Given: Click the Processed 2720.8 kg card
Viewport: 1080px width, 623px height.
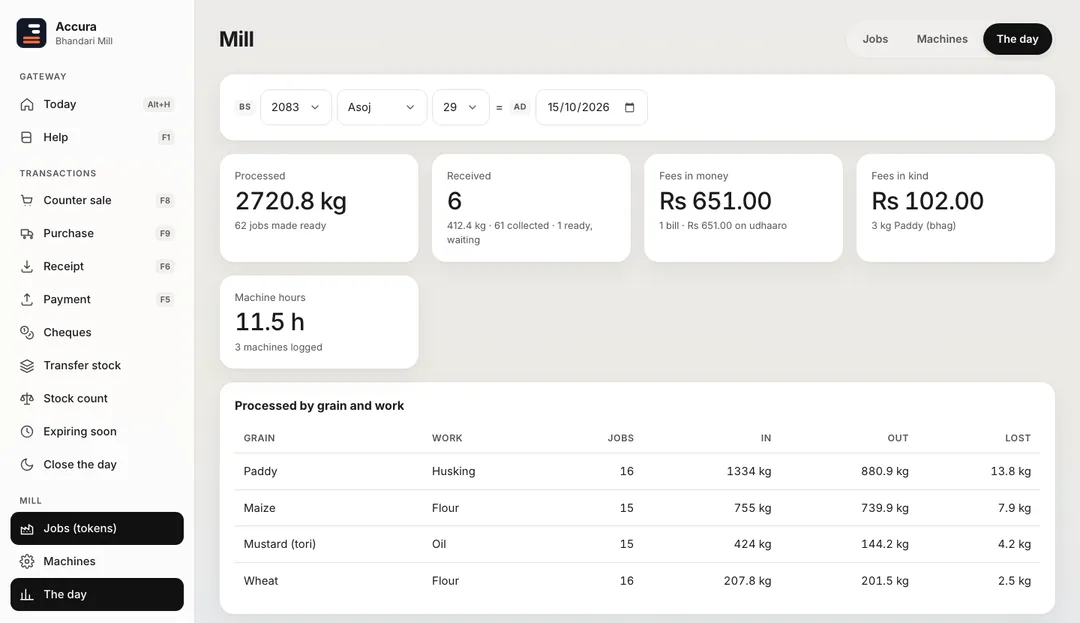Looking at the screenshot, I should (x=319, y=208).
